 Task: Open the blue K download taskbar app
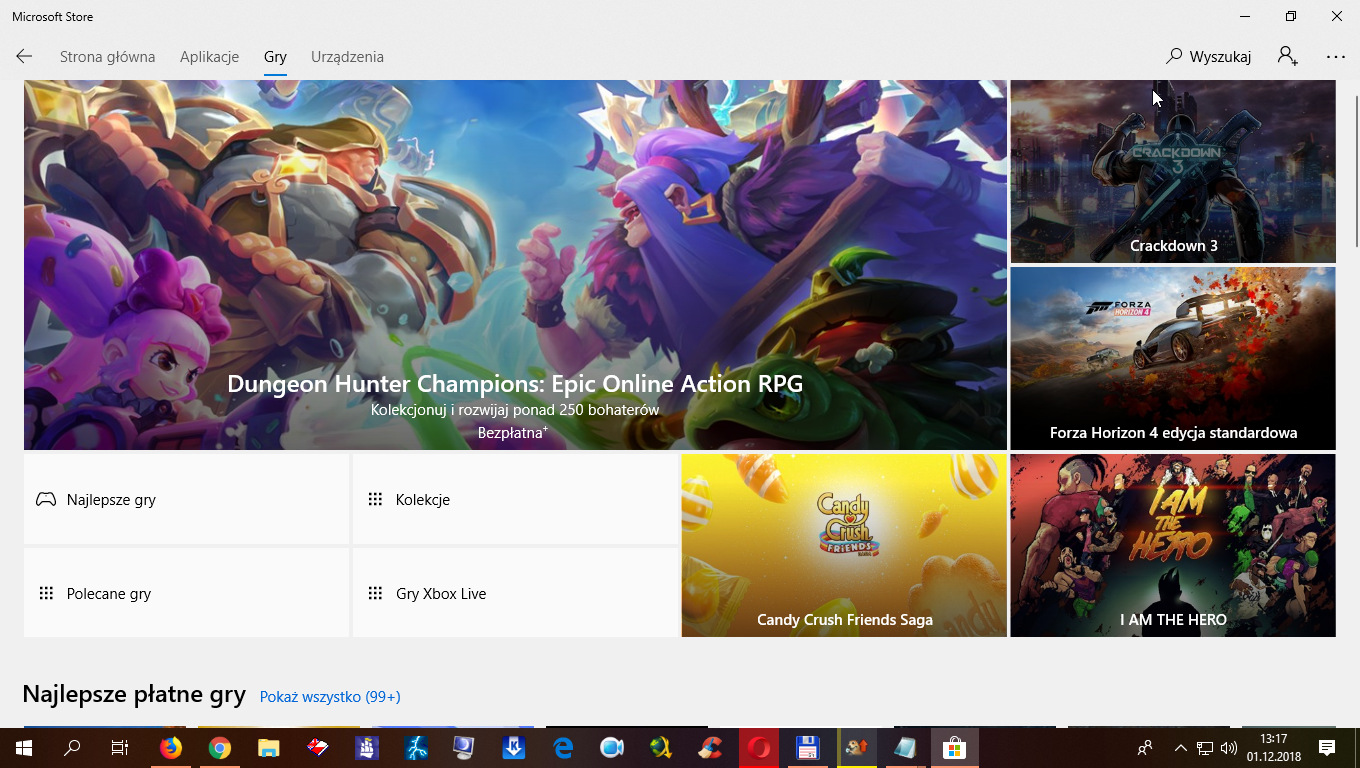(x=514, y=747)
